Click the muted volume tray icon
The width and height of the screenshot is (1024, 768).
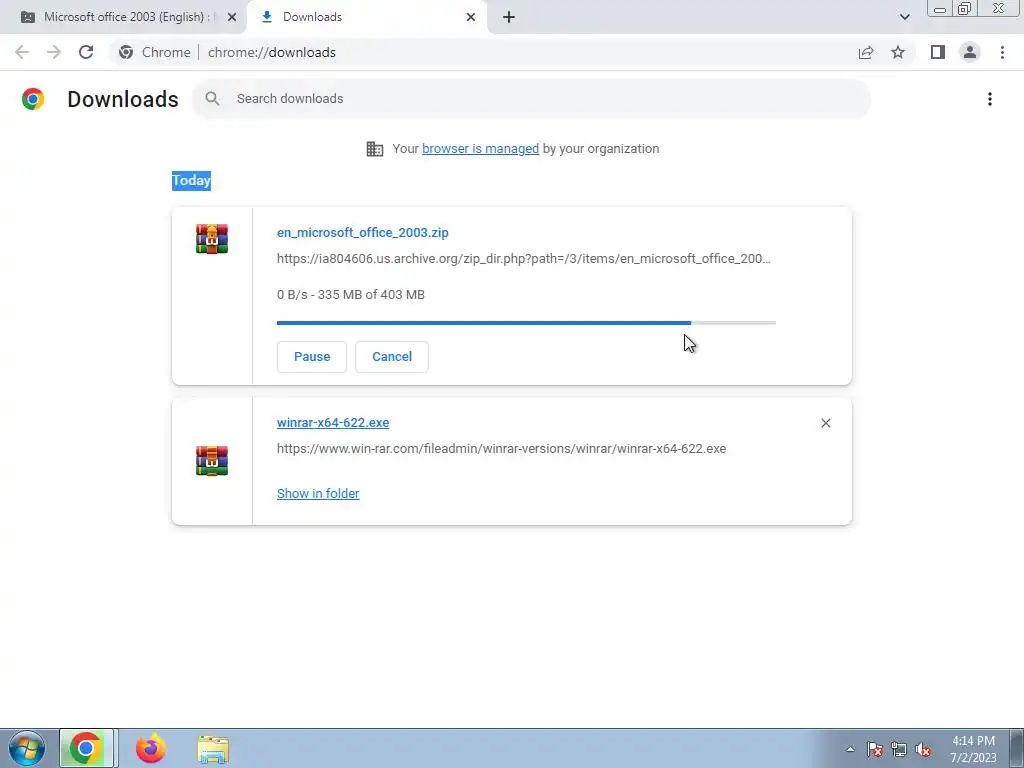tap(923, 750)
